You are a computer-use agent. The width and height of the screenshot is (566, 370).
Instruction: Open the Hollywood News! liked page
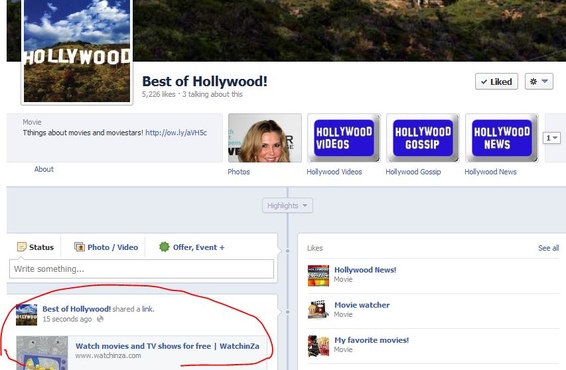[365, 270]
